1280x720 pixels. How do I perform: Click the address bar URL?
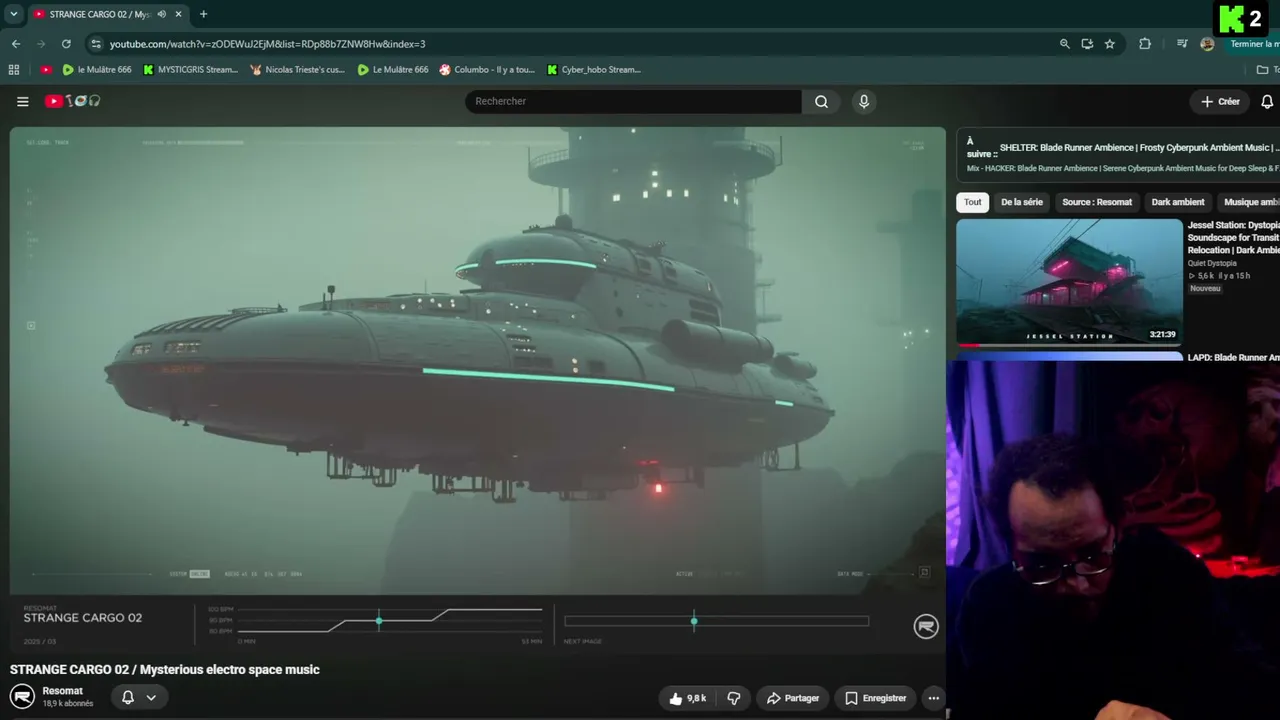pyautogui.click(x=267, y=44)
